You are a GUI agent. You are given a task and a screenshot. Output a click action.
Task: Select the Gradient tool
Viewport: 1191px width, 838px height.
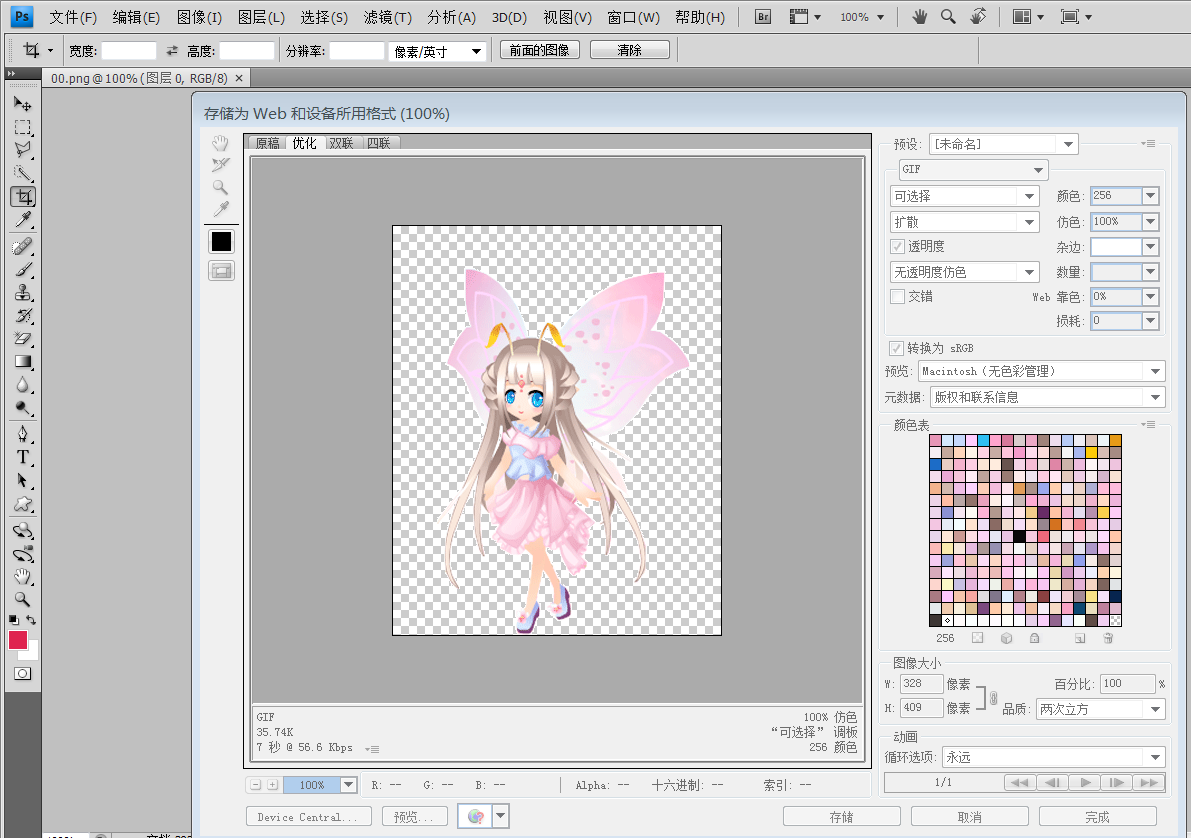pos(23,362)
